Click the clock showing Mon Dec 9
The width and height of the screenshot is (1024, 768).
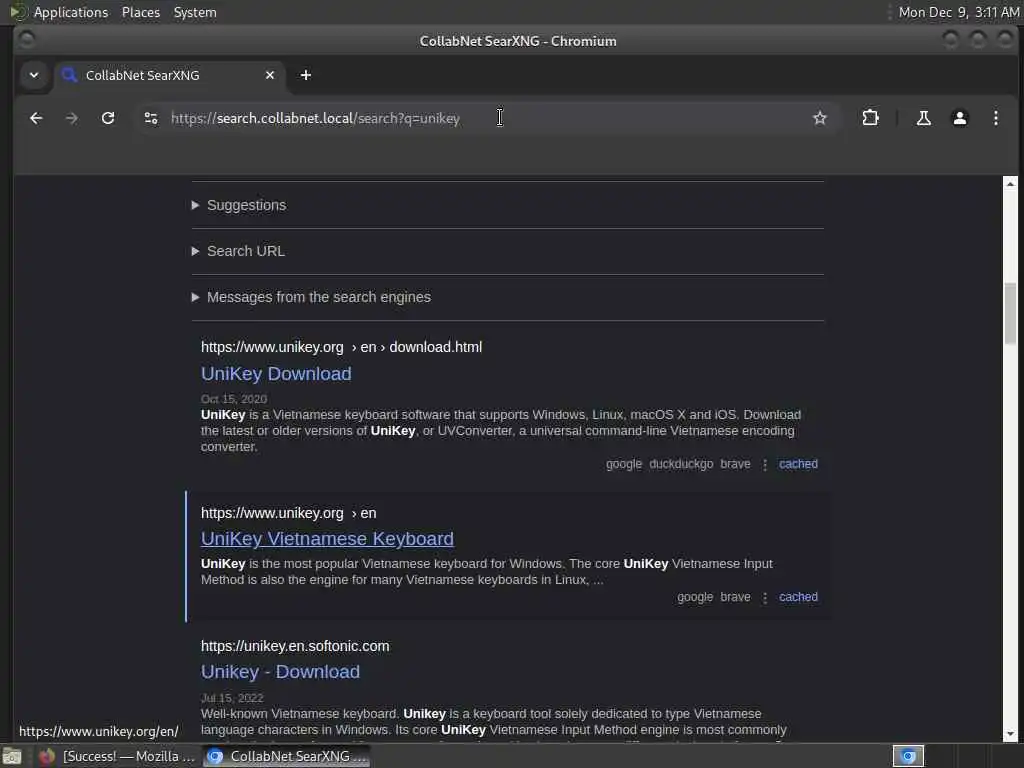pos(958,12)
